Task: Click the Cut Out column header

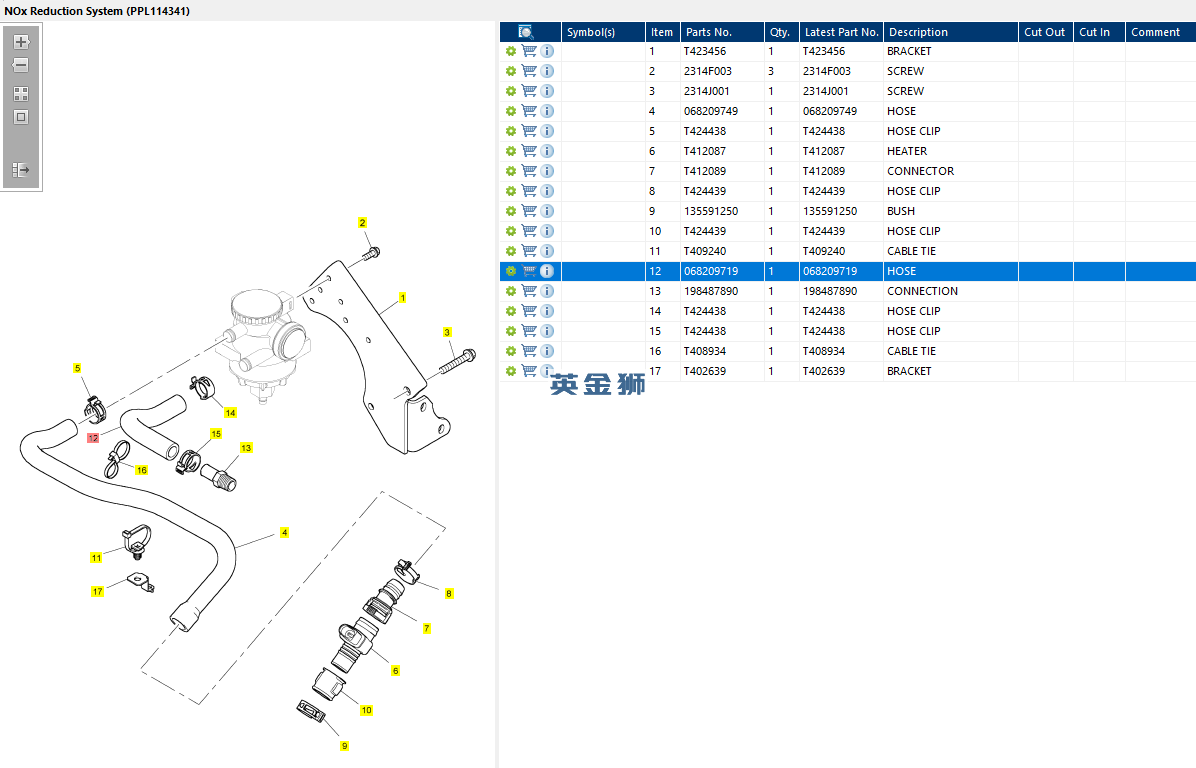Action: (x=1045, y=32)
